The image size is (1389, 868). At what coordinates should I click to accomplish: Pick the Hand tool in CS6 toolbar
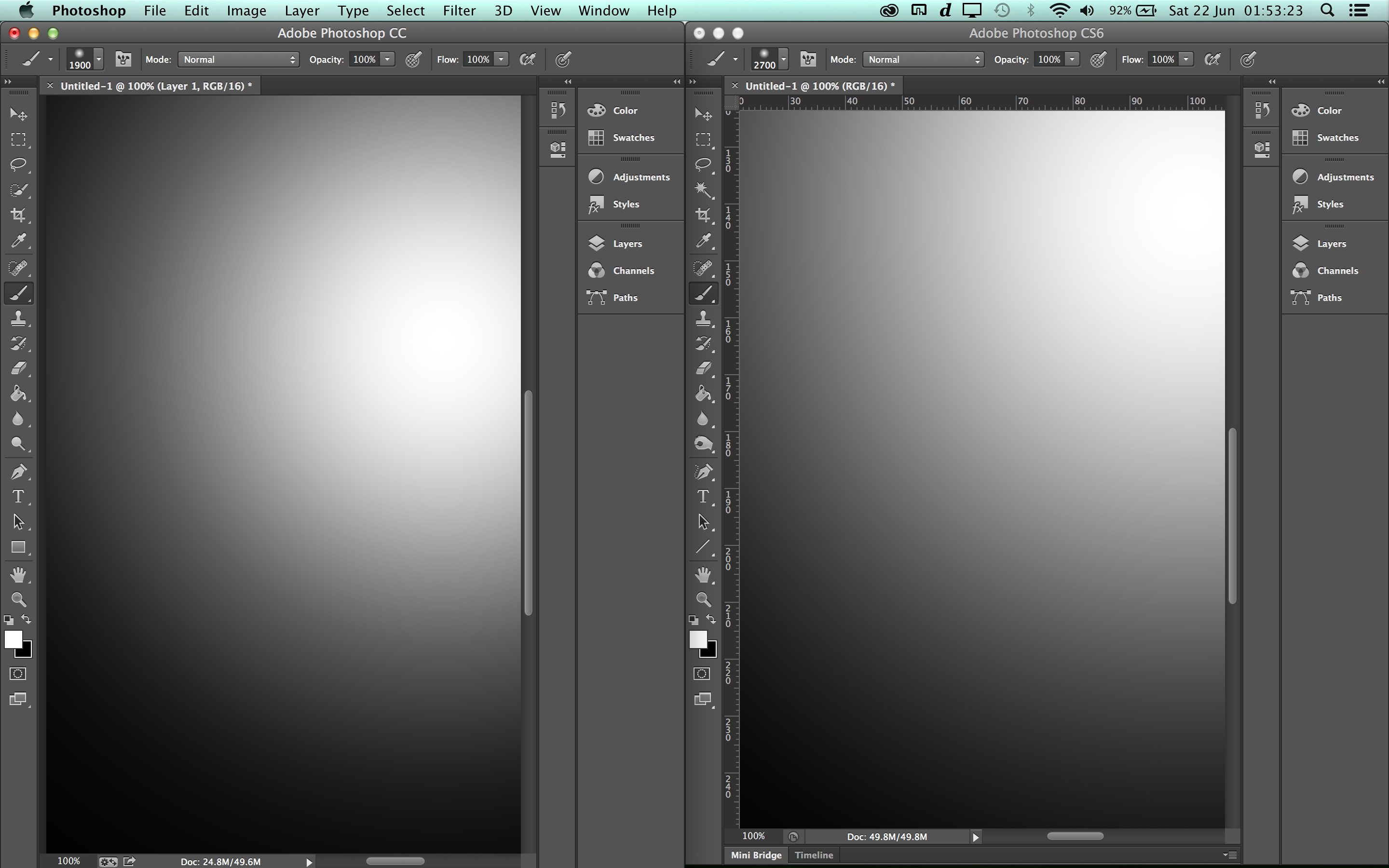click(x=703, y=574)
